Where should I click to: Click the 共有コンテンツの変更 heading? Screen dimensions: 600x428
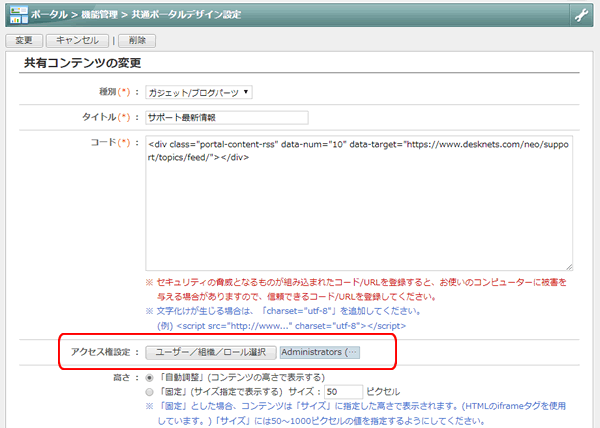point(83,65)
